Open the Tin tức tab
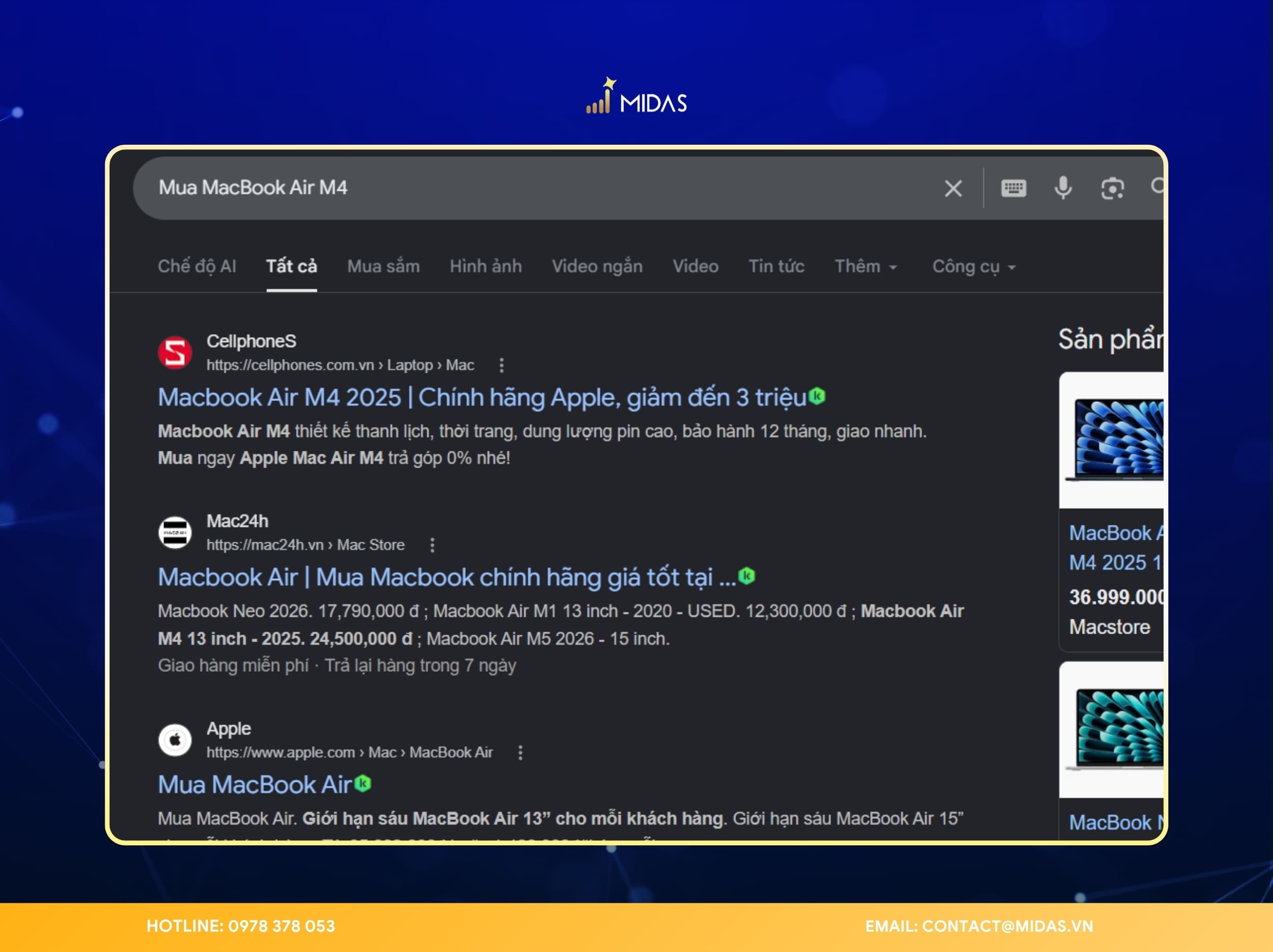 776,267
